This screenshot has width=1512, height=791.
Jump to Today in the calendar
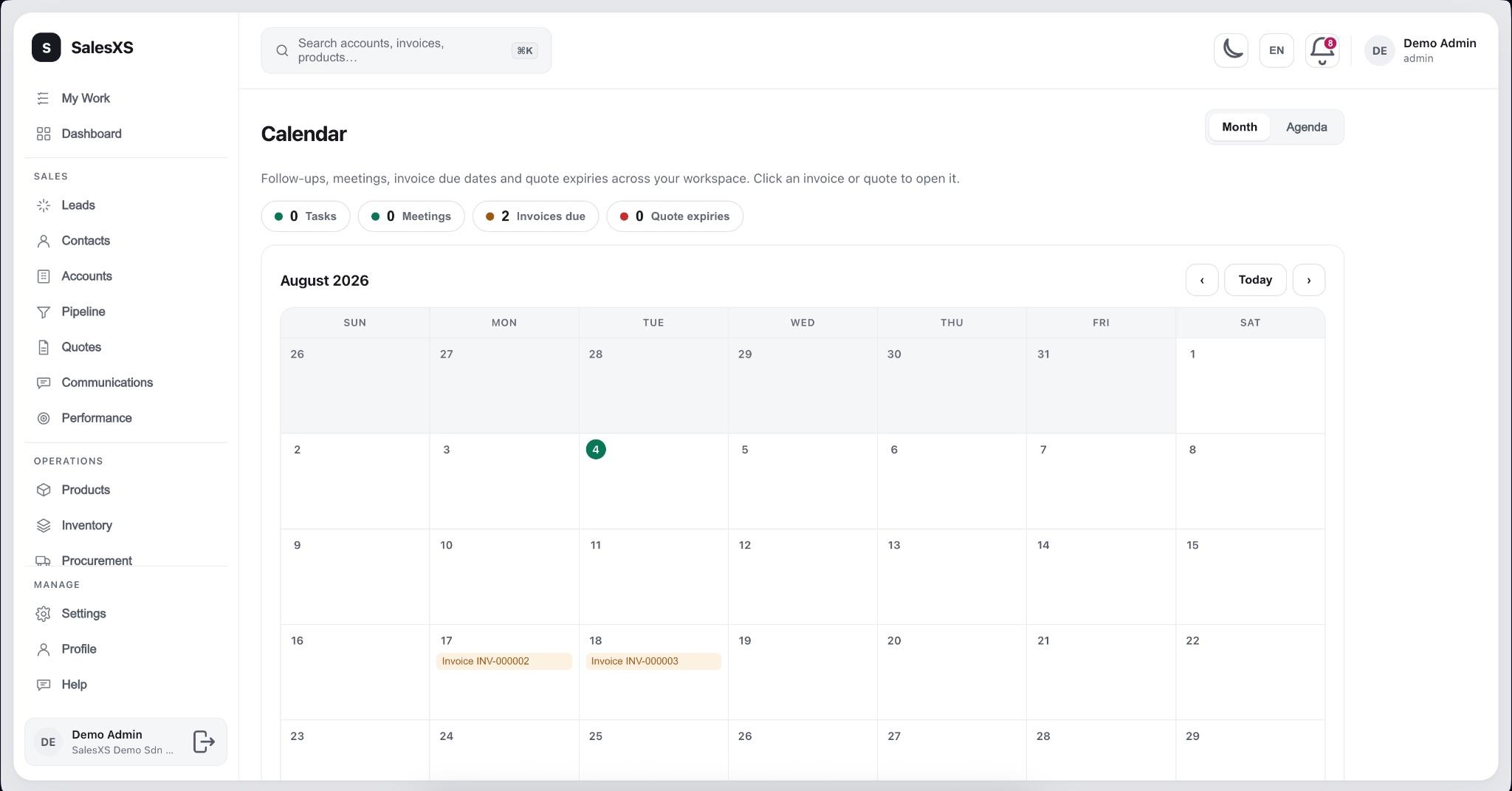click(1255, 280)
